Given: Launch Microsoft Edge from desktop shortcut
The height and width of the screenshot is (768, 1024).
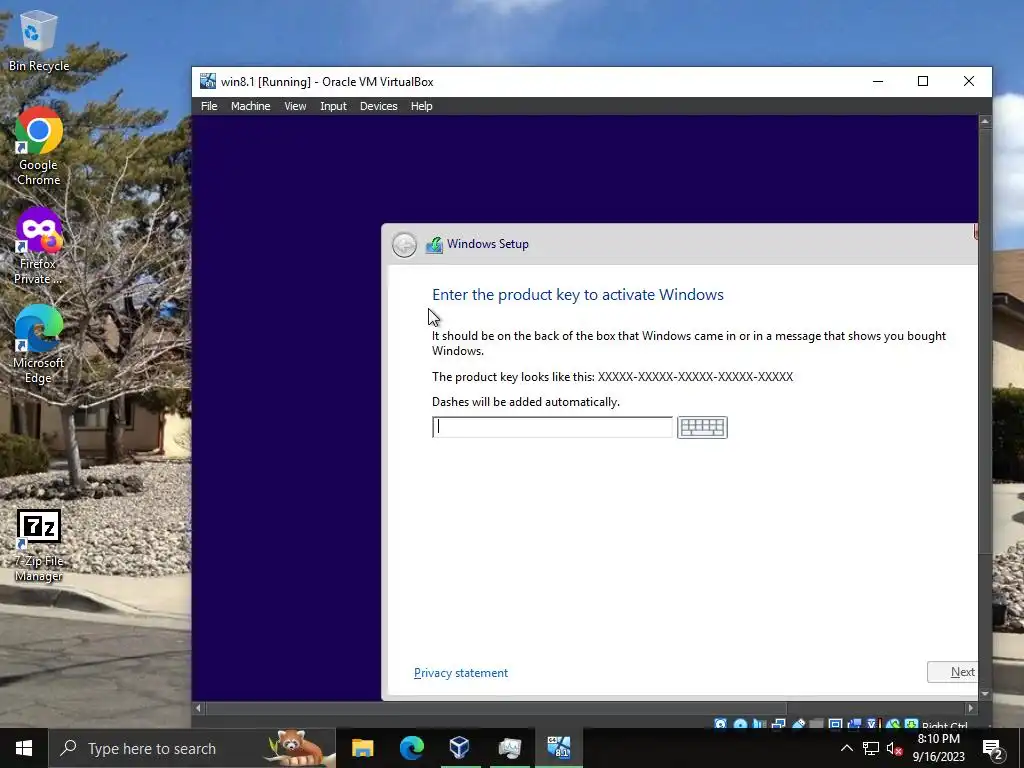Looking at the screenshot, I should click(39, 344).
